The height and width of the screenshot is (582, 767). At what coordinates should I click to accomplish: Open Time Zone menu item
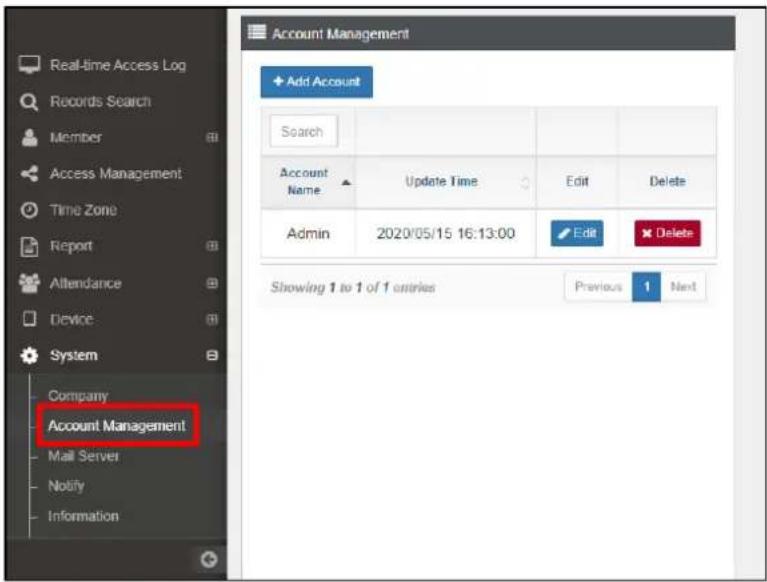83,210
